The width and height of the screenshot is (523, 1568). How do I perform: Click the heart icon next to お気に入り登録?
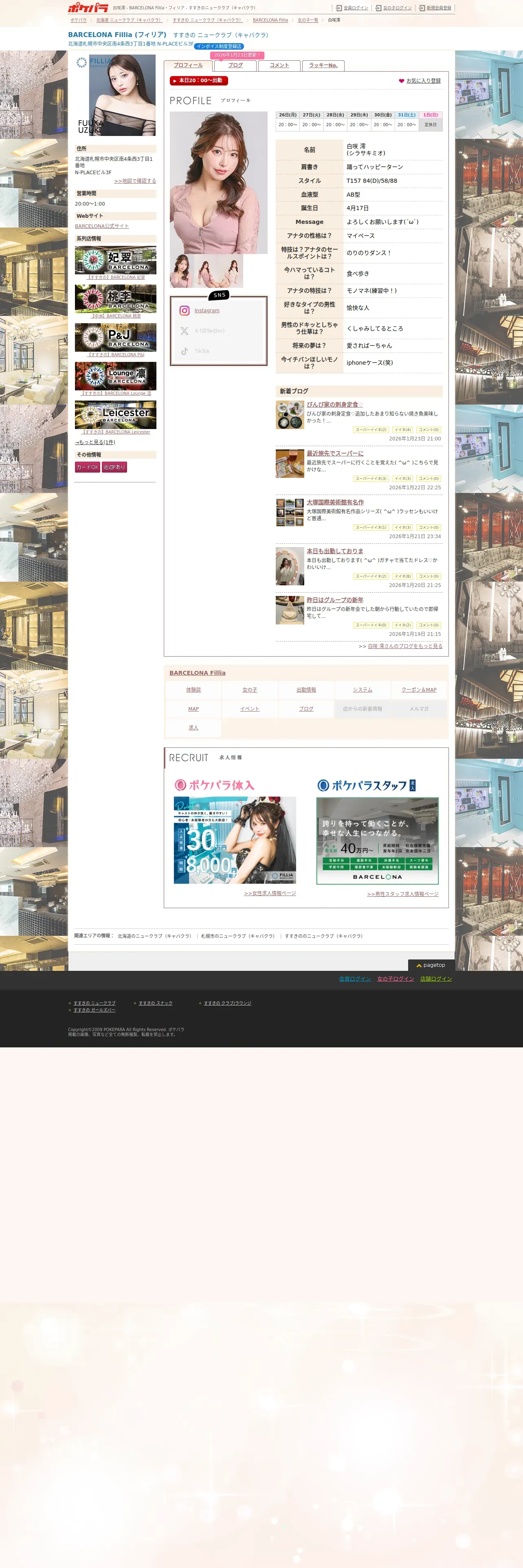(401, 81)
